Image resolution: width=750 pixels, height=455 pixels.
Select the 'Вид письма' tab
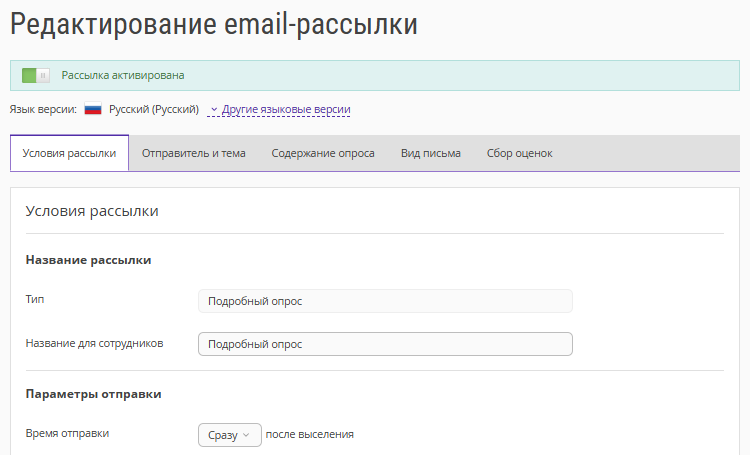(x=431, y=153)
